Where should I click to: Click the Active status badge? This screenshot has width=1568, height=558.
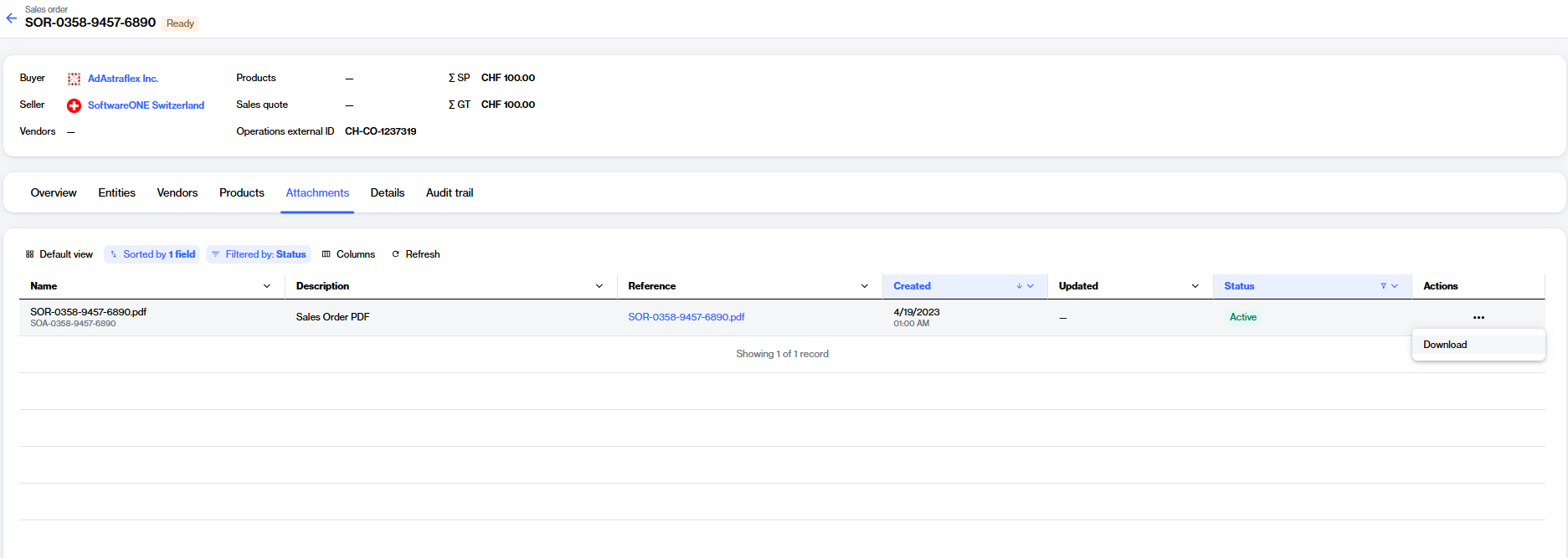pos(1242,317)
